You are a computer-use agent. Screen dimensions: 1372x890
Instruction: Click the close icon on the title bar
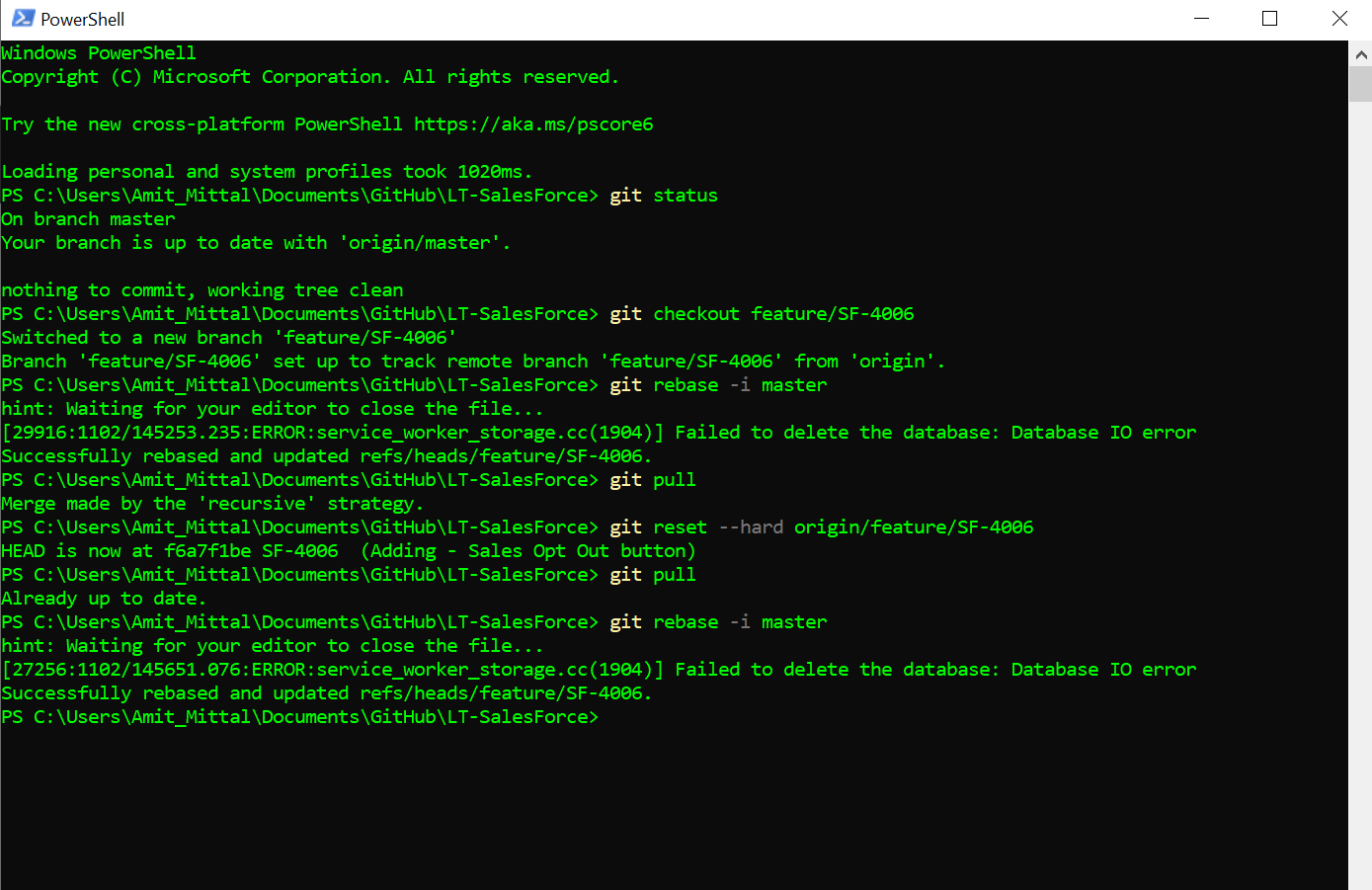[x=1339, y=18]
